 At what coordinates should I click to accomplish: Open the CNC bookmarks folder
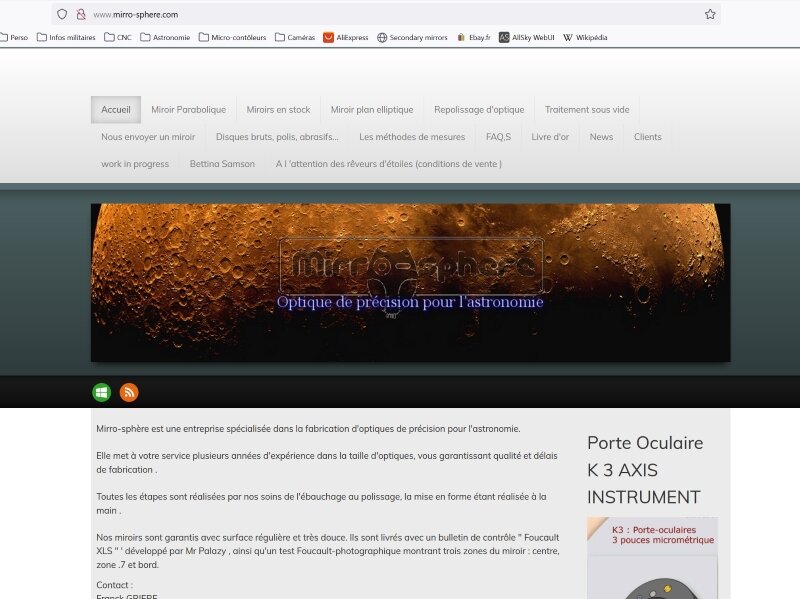(118, 37)
